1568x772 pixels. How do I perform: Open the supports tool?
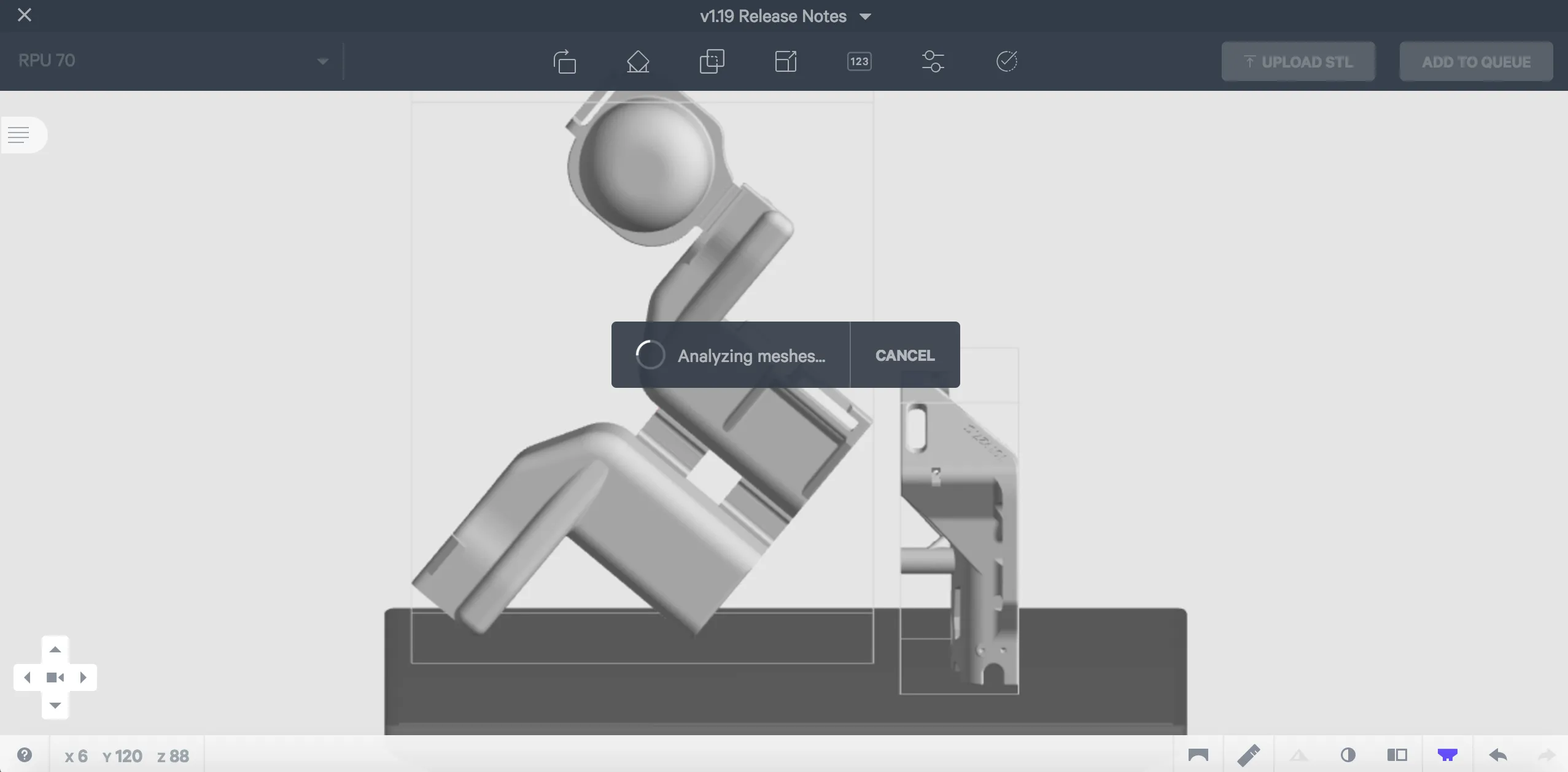(x=638, y=61)
